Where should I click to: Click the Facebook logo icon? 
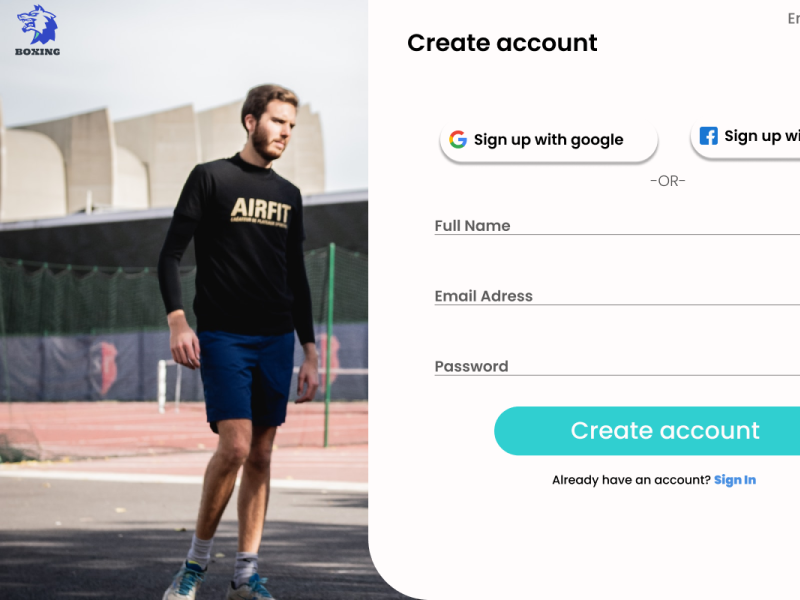[x=708, y=136]
